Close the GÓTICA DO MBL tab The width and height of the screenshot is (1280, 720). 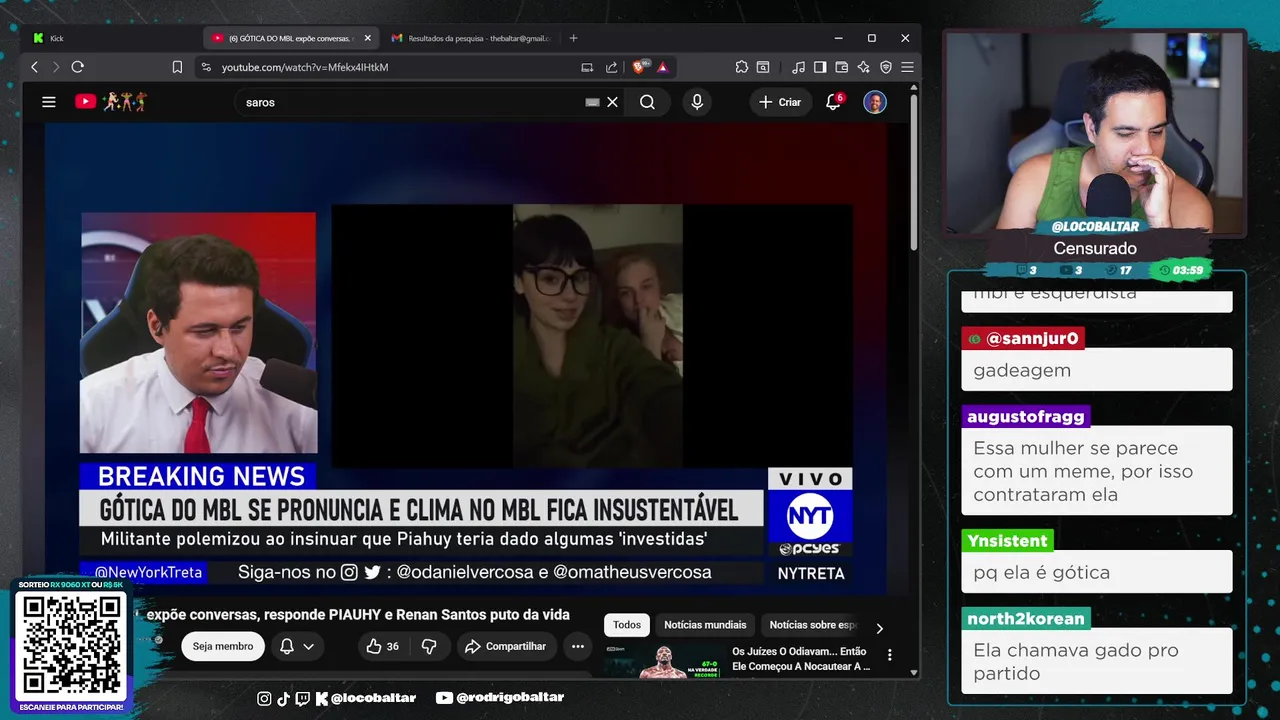point(367,38)
